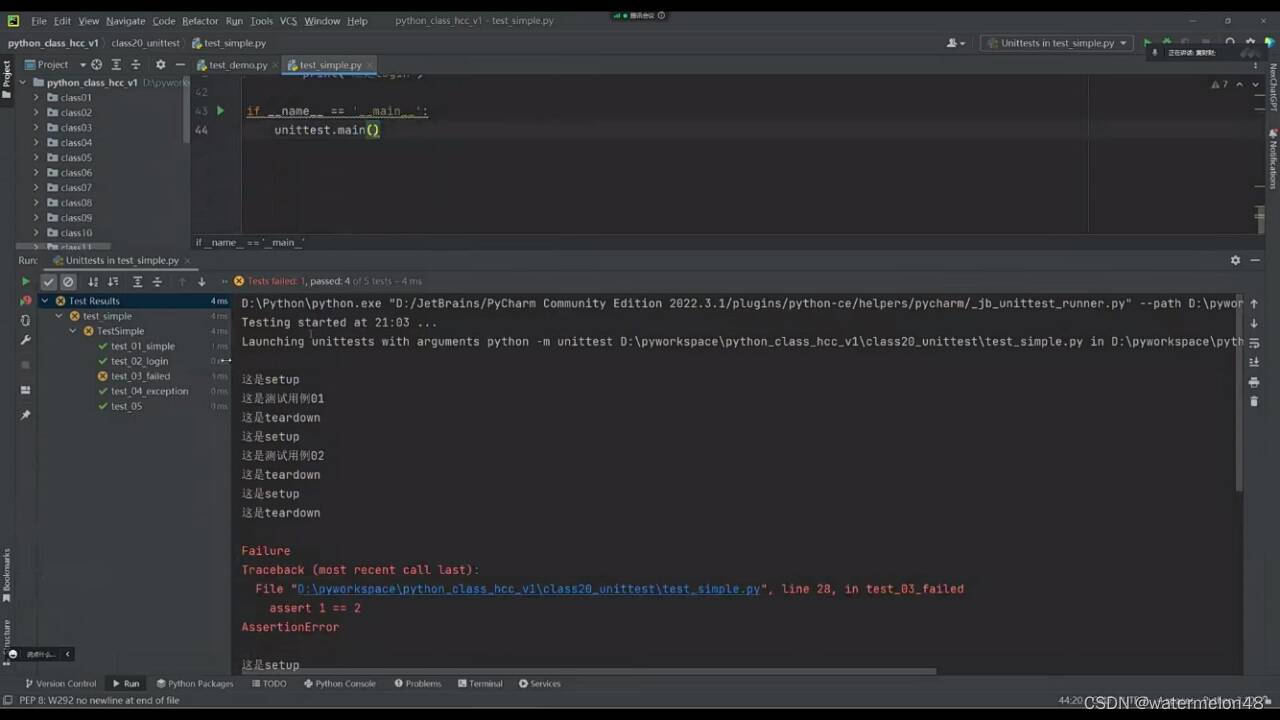Open Project panel gear options

pos(160,64)
